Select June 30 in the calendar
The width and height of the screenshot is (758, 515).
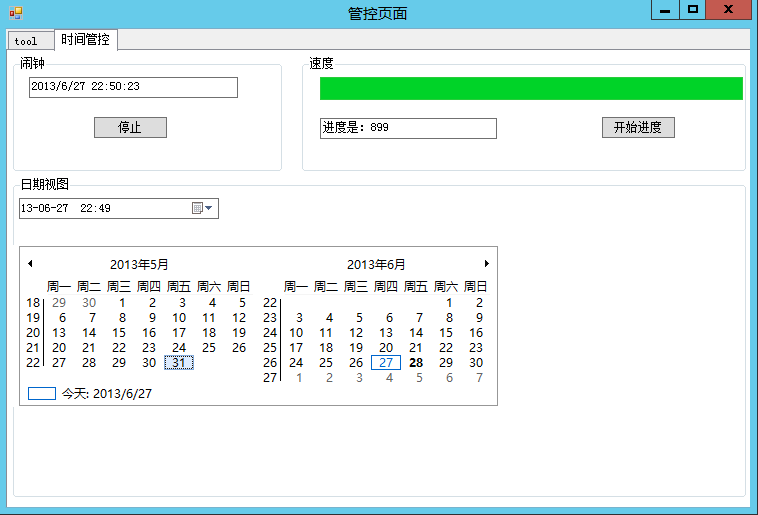point(476,363)
